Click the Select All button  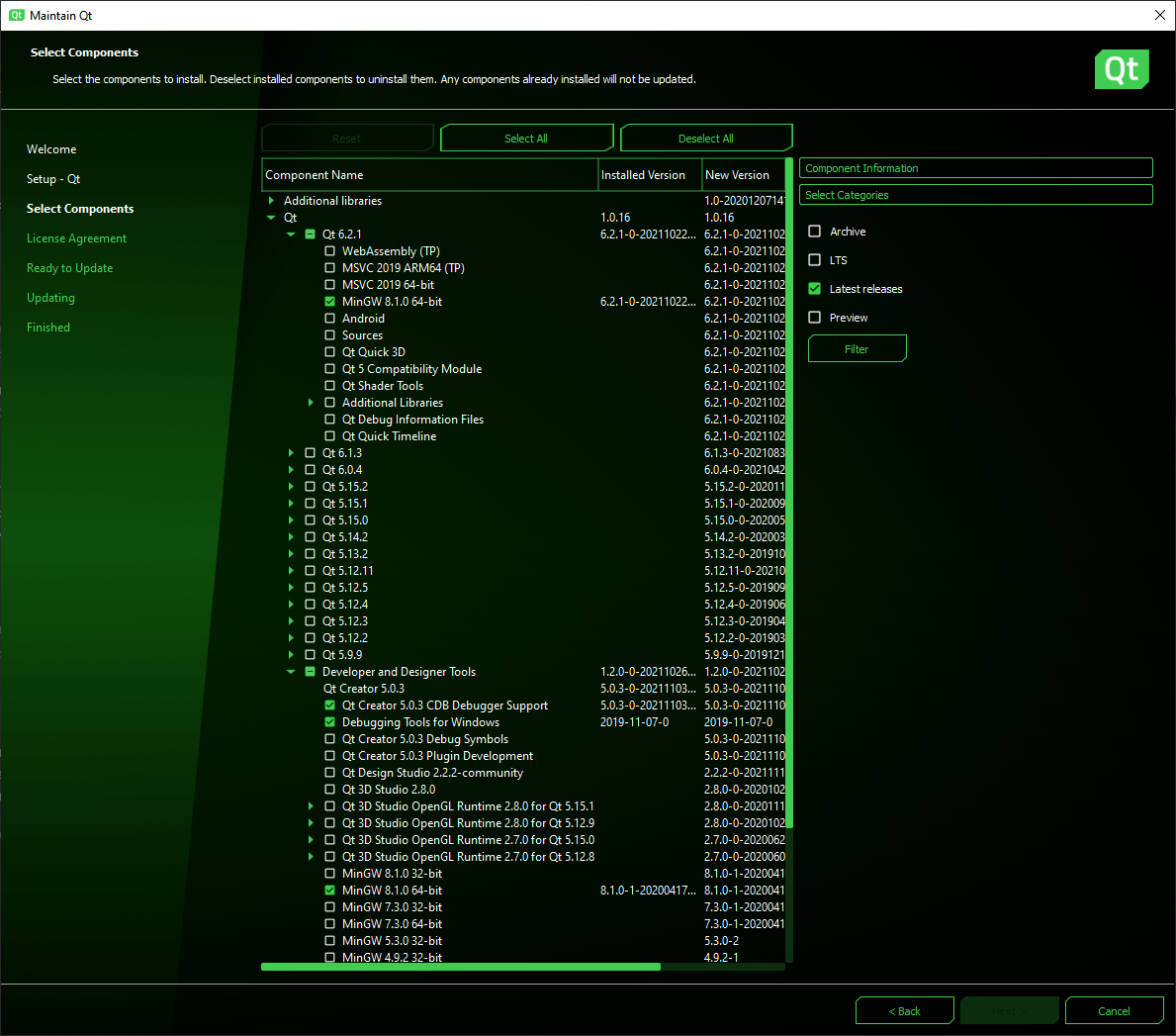526,138
